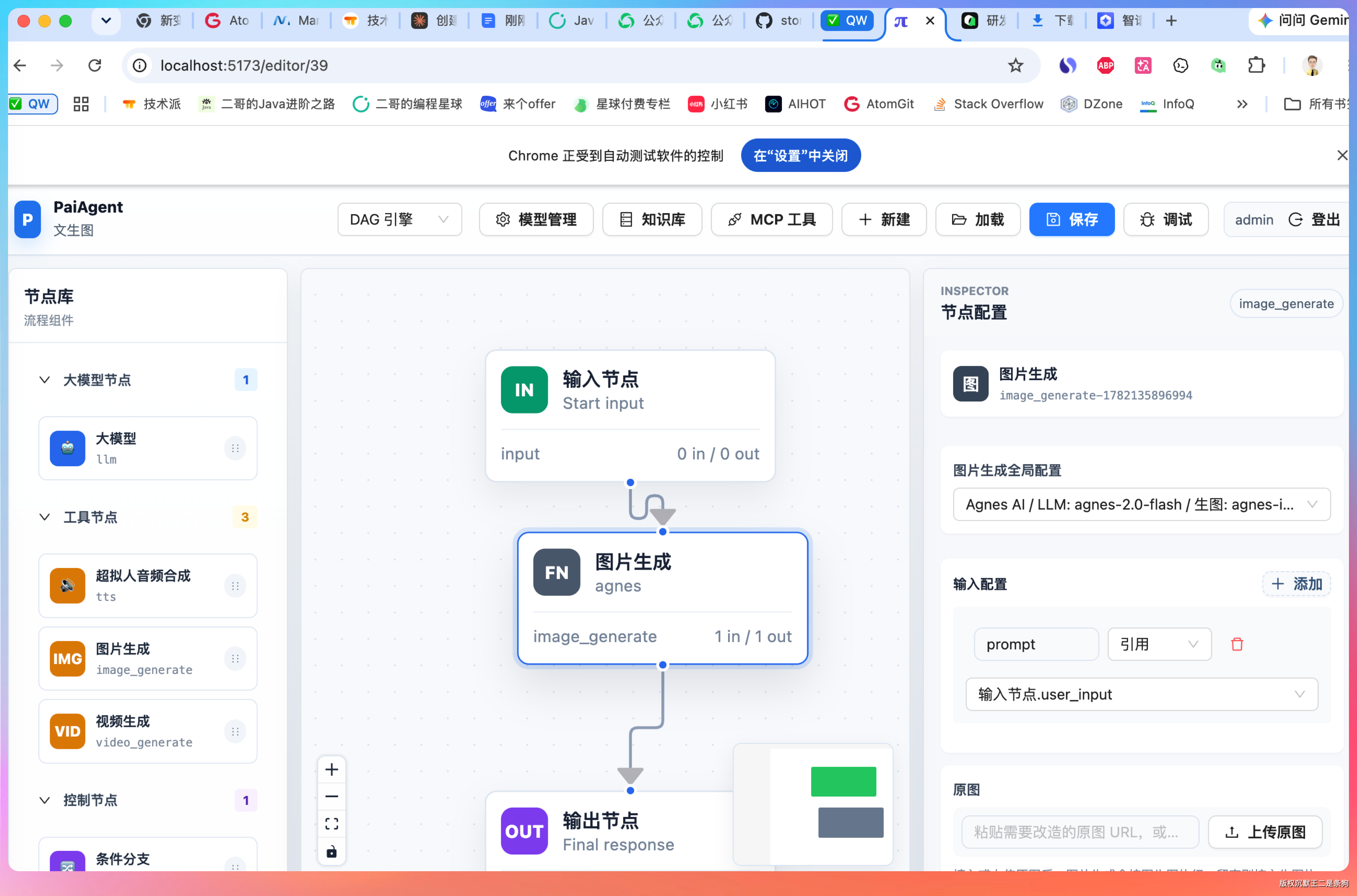The image size is (1357, 896).
Task: Click 在"设置"中关闭 button in automation banner
Action: (801, 155)
